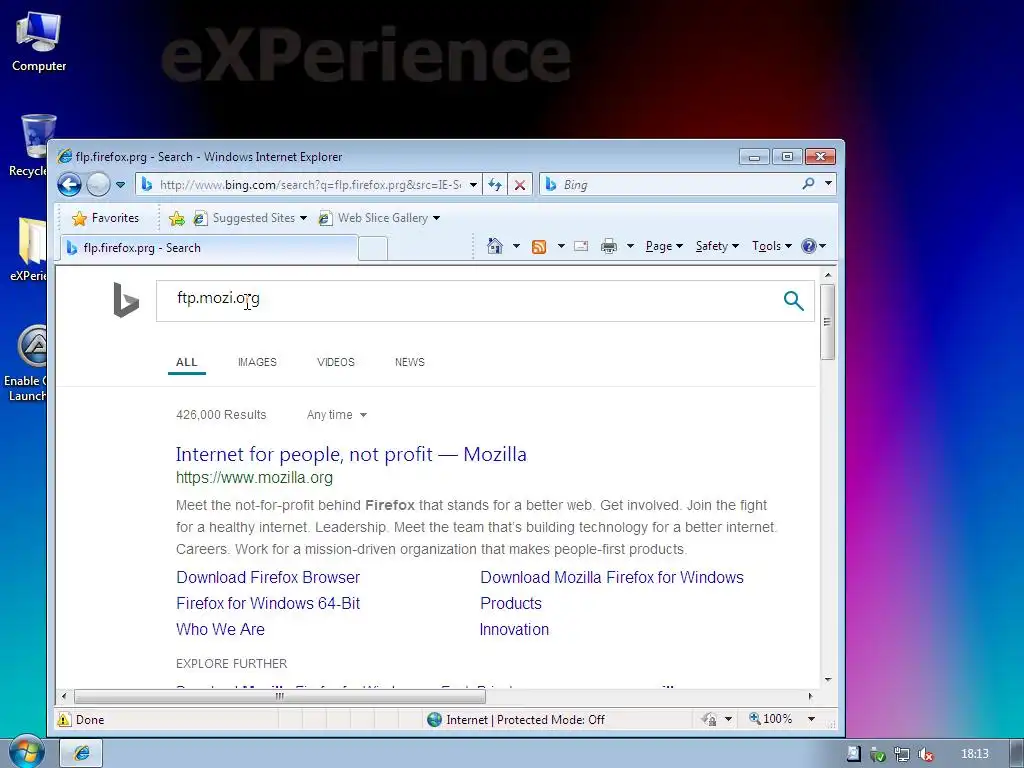Image resolution: width=1024 pixels, height=768 pixels.
Task: Expand the Home button dropdown arrow
Action: pyautogui.click(x=516, y=246)
